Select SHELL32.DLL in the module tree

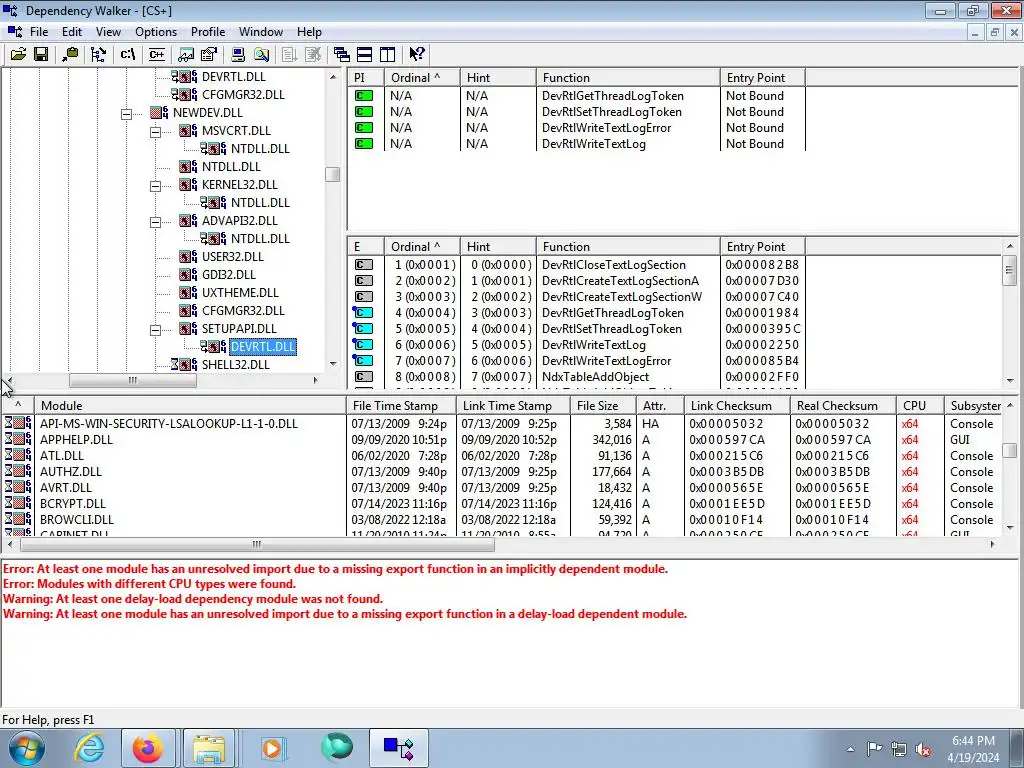coord(235,364)
